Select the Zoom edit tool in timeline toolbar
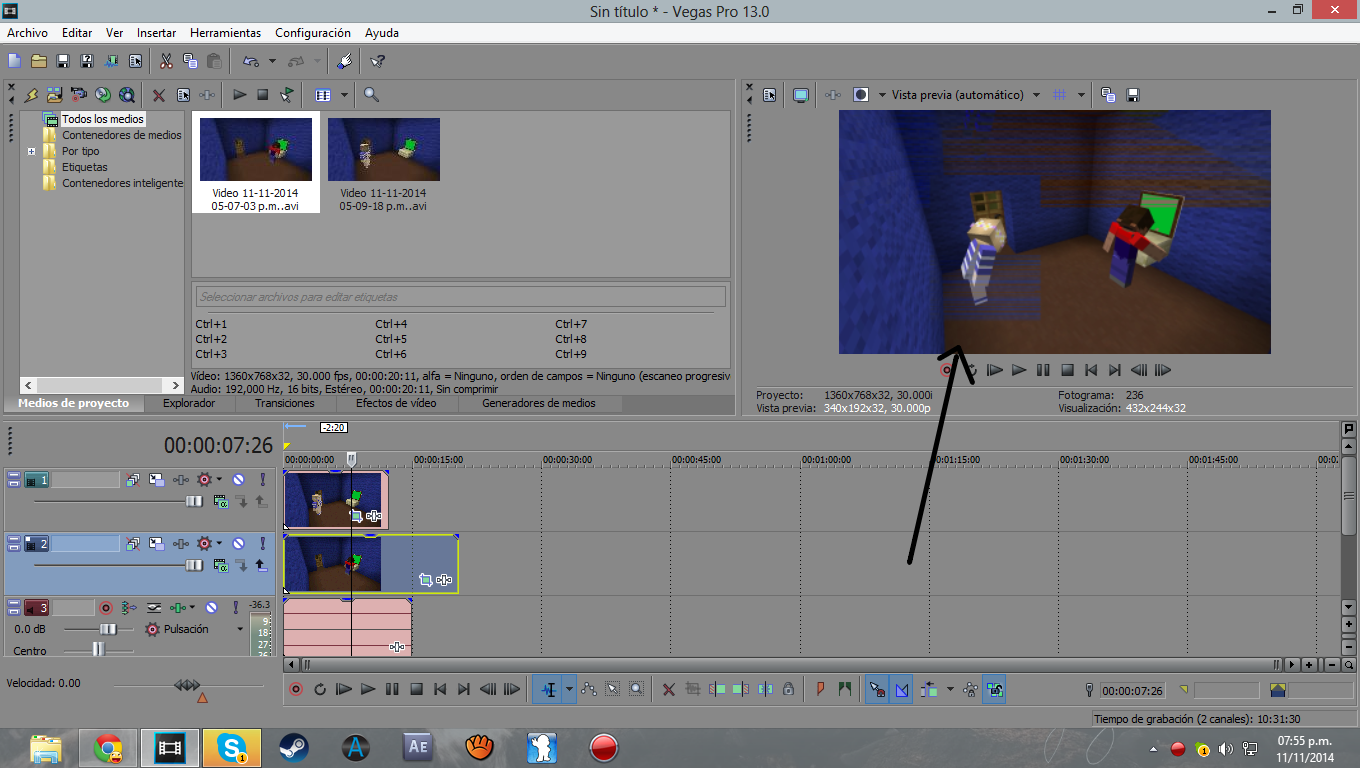 pyautogui.click(x=636, y=689)
